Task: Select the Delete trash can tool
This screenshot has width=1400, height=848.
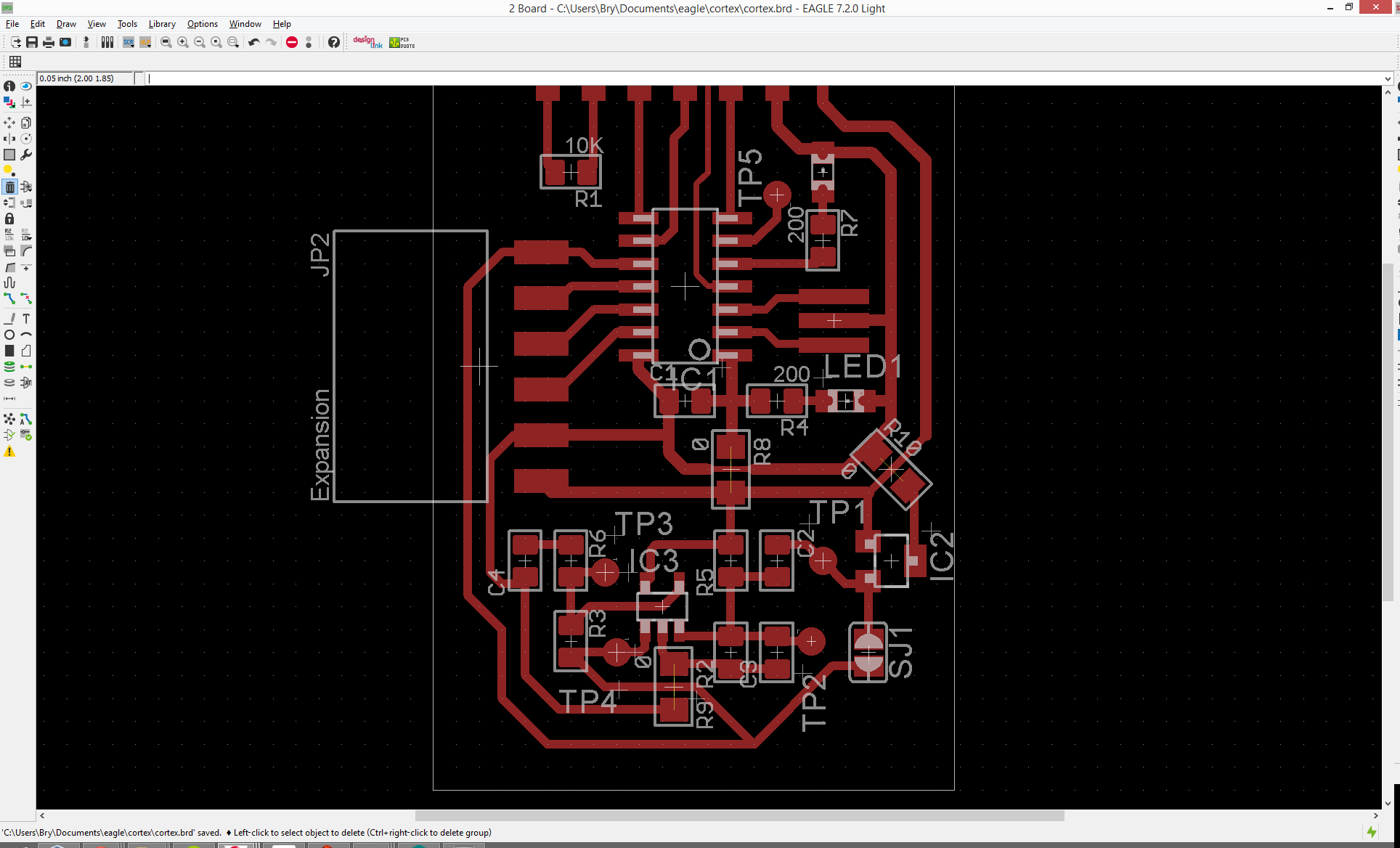Action: click(9, 187)
